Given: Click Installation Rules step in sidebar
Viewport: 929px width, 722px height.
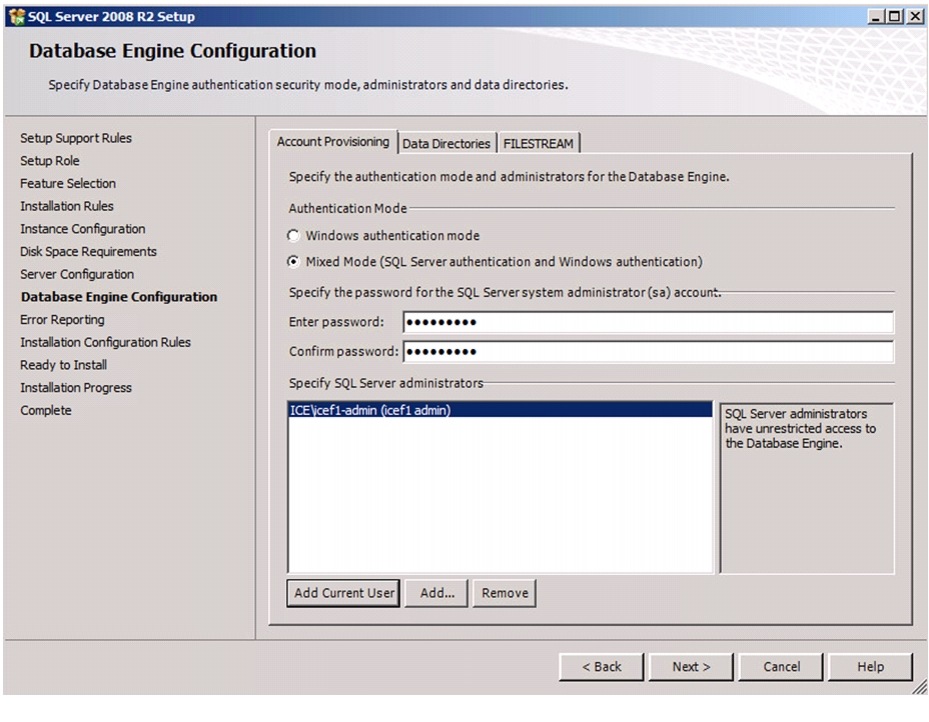Looking at the screenshot, I should (x=67, y=206).
